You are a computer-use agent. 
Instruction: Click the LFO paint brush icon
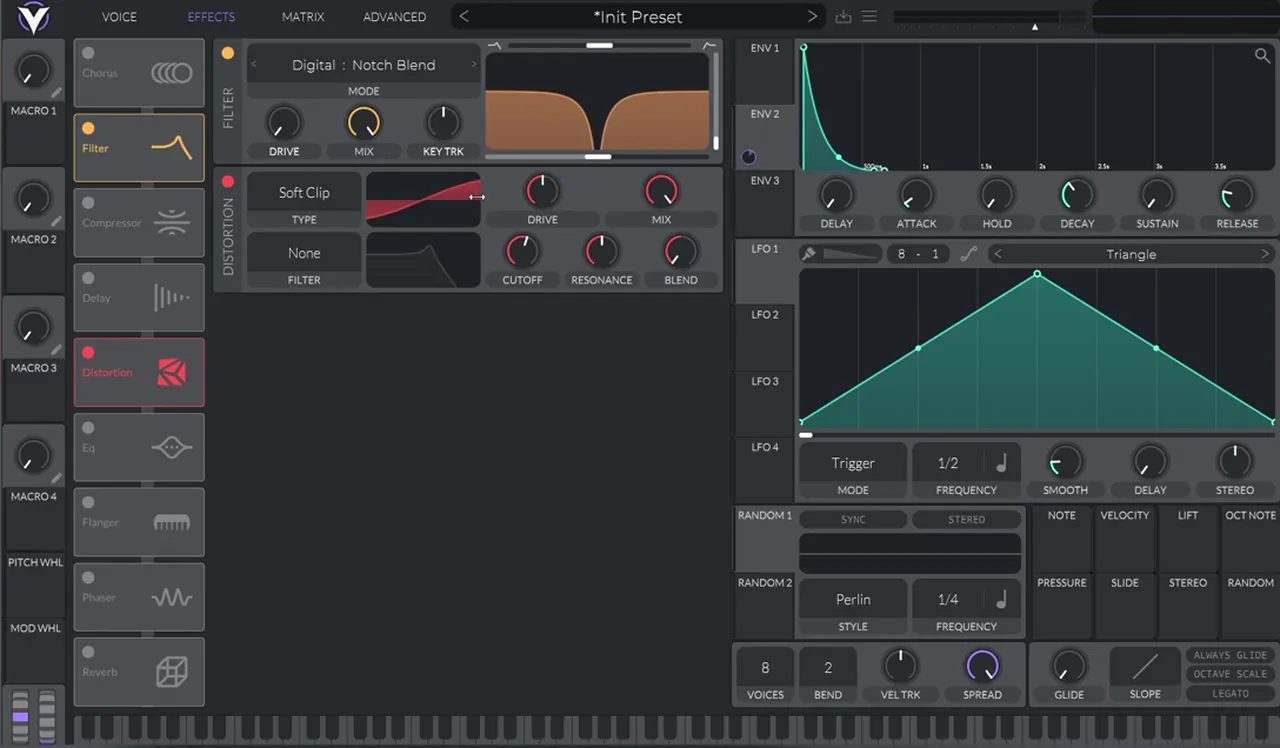(x=809, y=254)
